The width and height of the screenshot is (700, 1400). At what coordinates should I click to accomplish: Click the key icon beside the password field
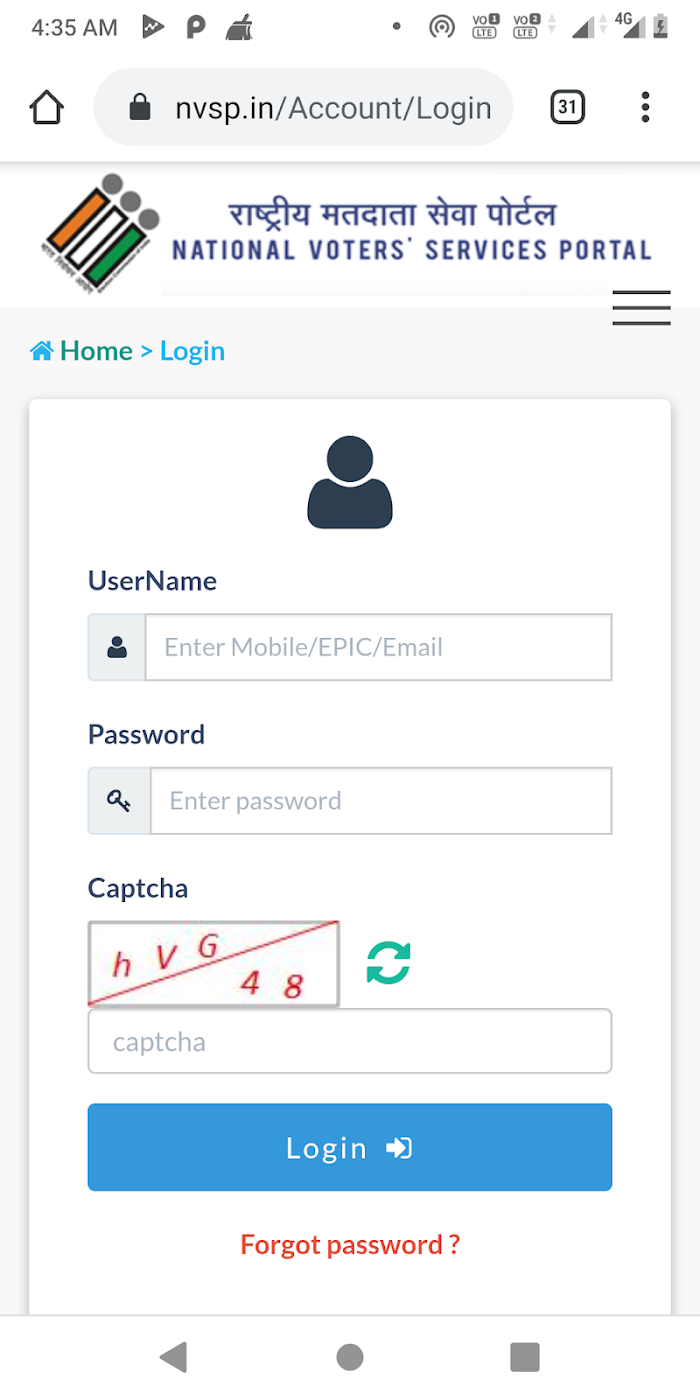[x=119, y=801]
